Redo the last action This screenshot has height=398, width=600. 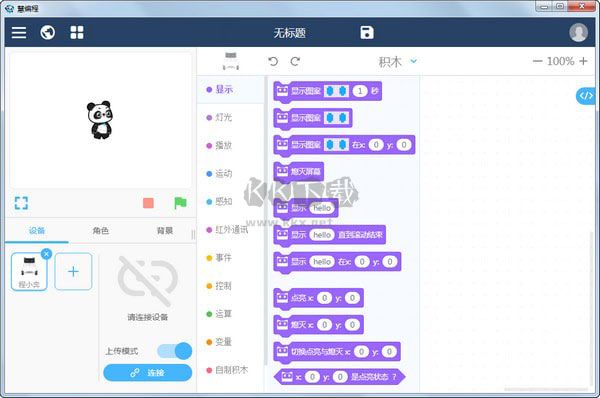point(295,61)
